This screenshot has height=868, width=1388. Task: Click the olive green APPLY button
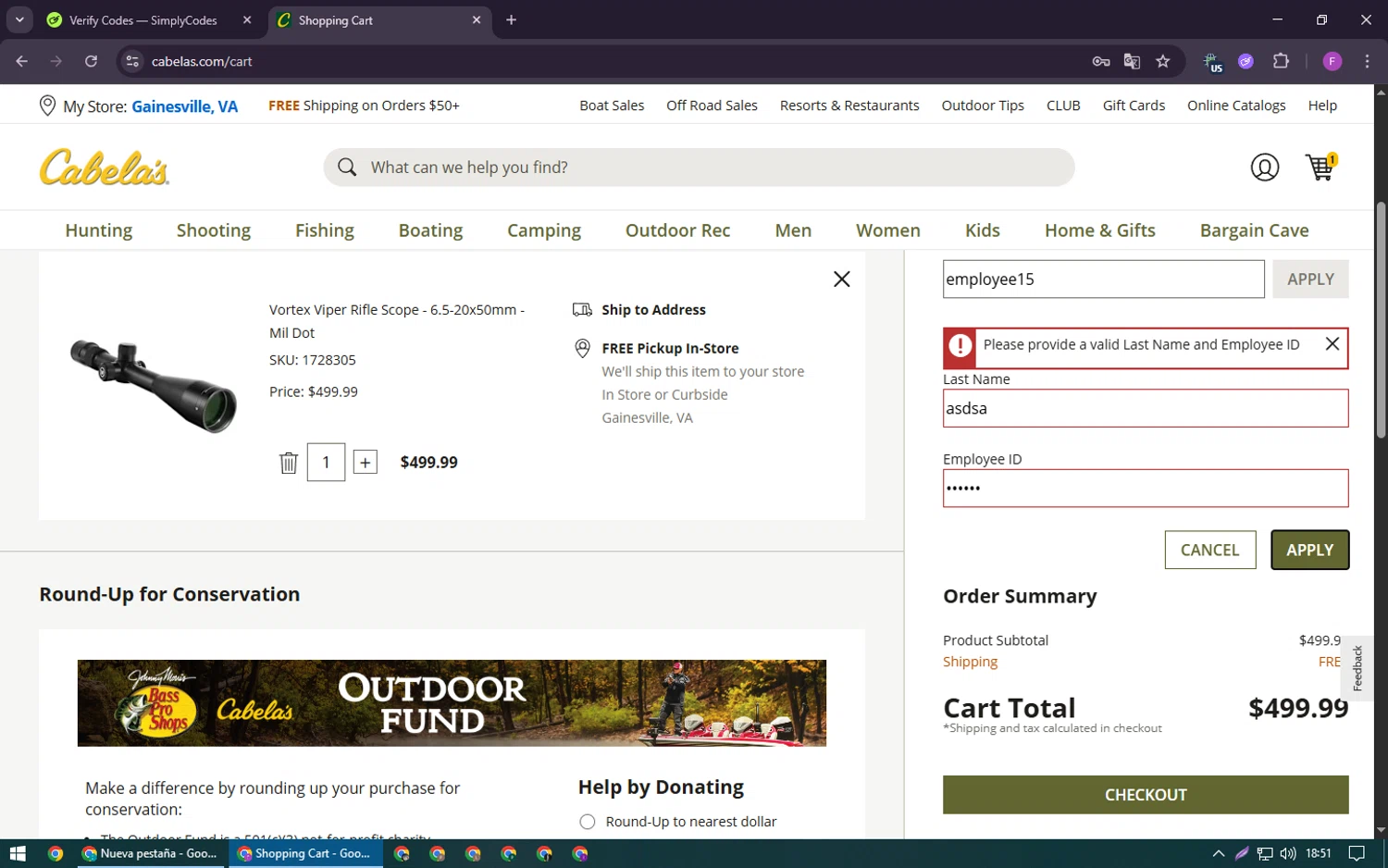1309,550
